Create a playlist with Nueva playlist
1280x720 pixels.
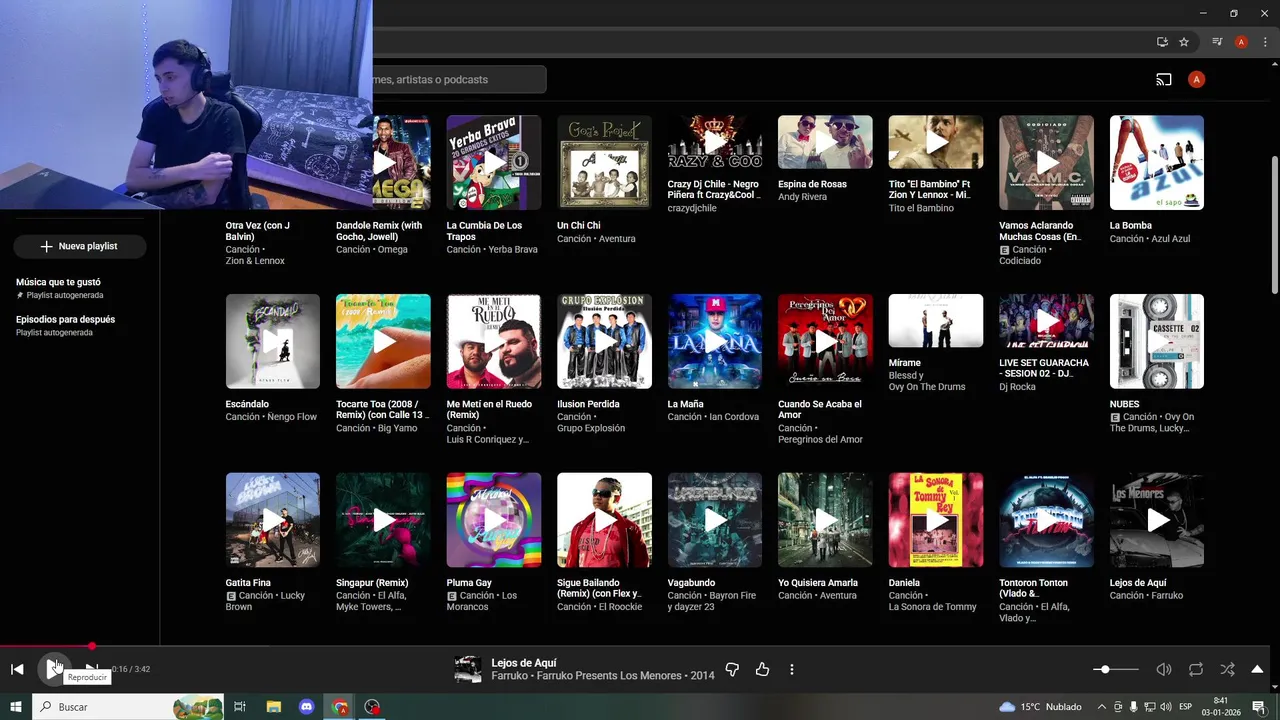click(x=79, y=246)
